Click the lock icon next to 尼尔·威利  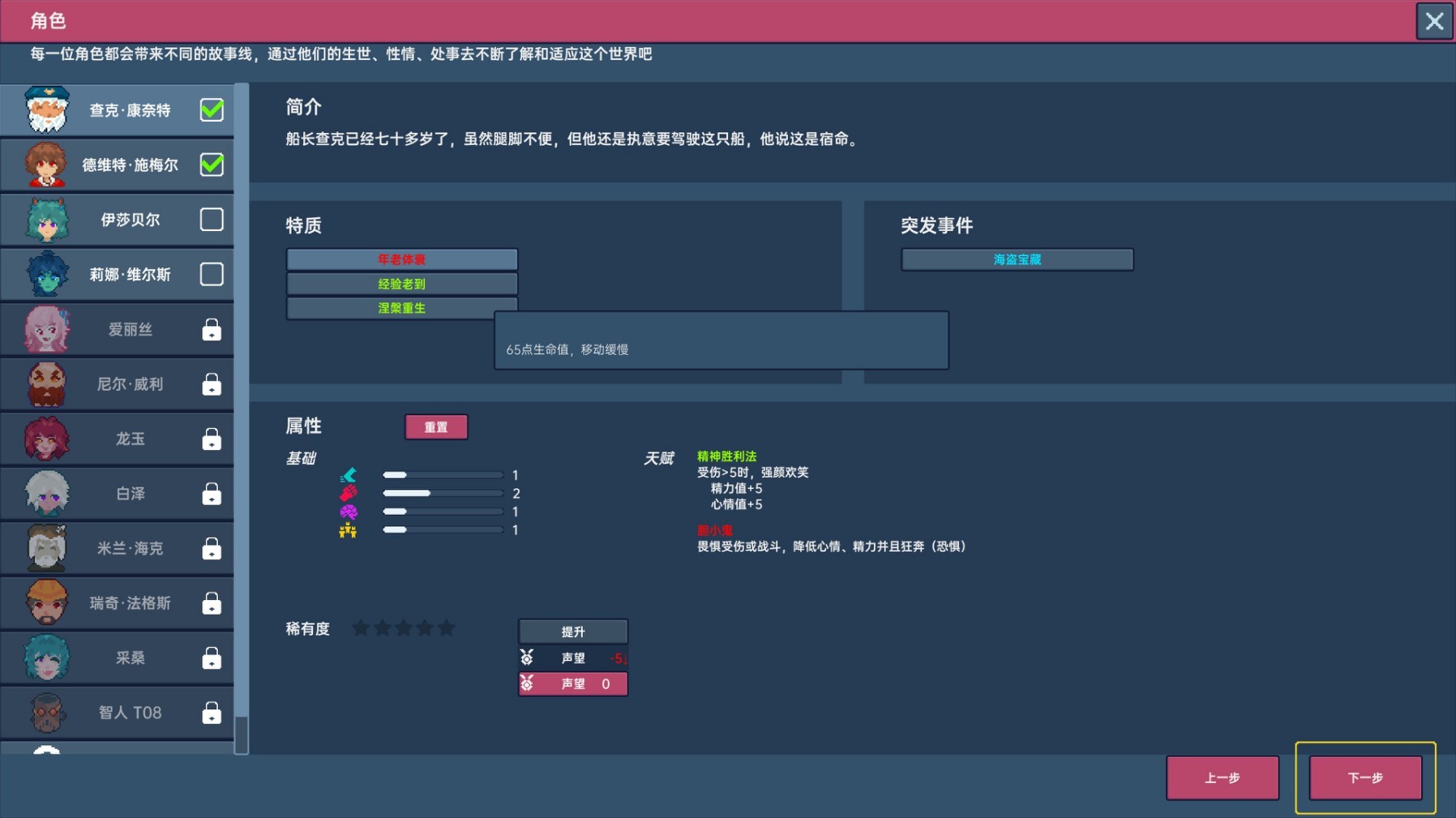(x=212, y=384)
